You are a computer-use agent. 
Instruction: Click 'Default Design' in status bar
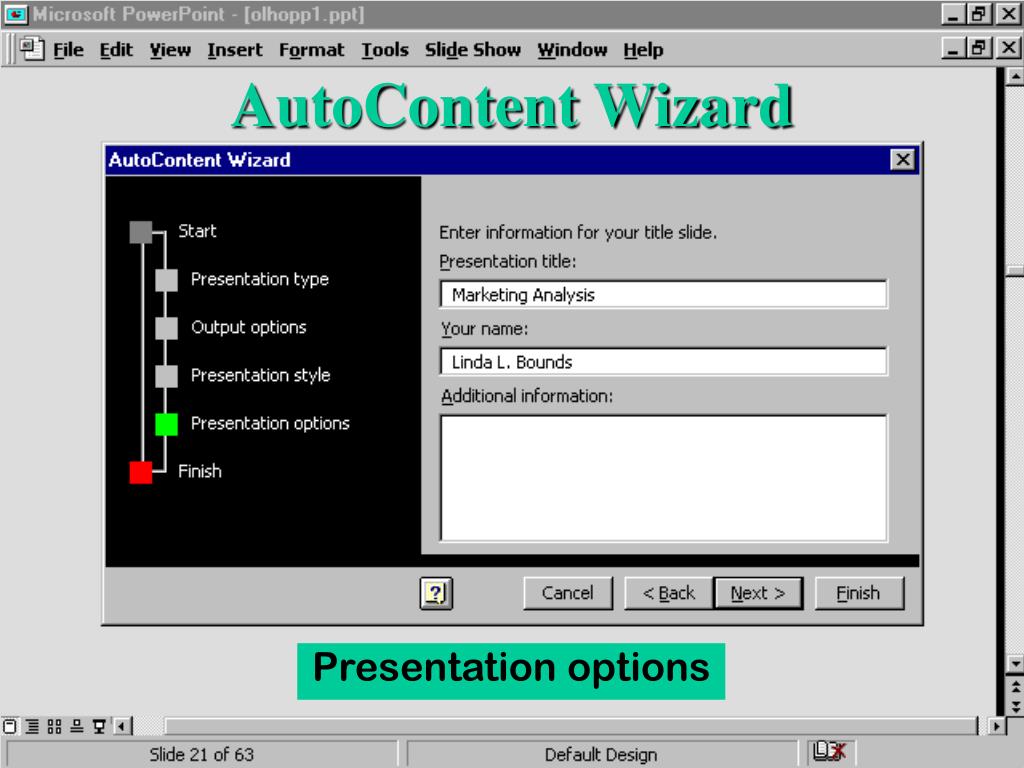601,754
